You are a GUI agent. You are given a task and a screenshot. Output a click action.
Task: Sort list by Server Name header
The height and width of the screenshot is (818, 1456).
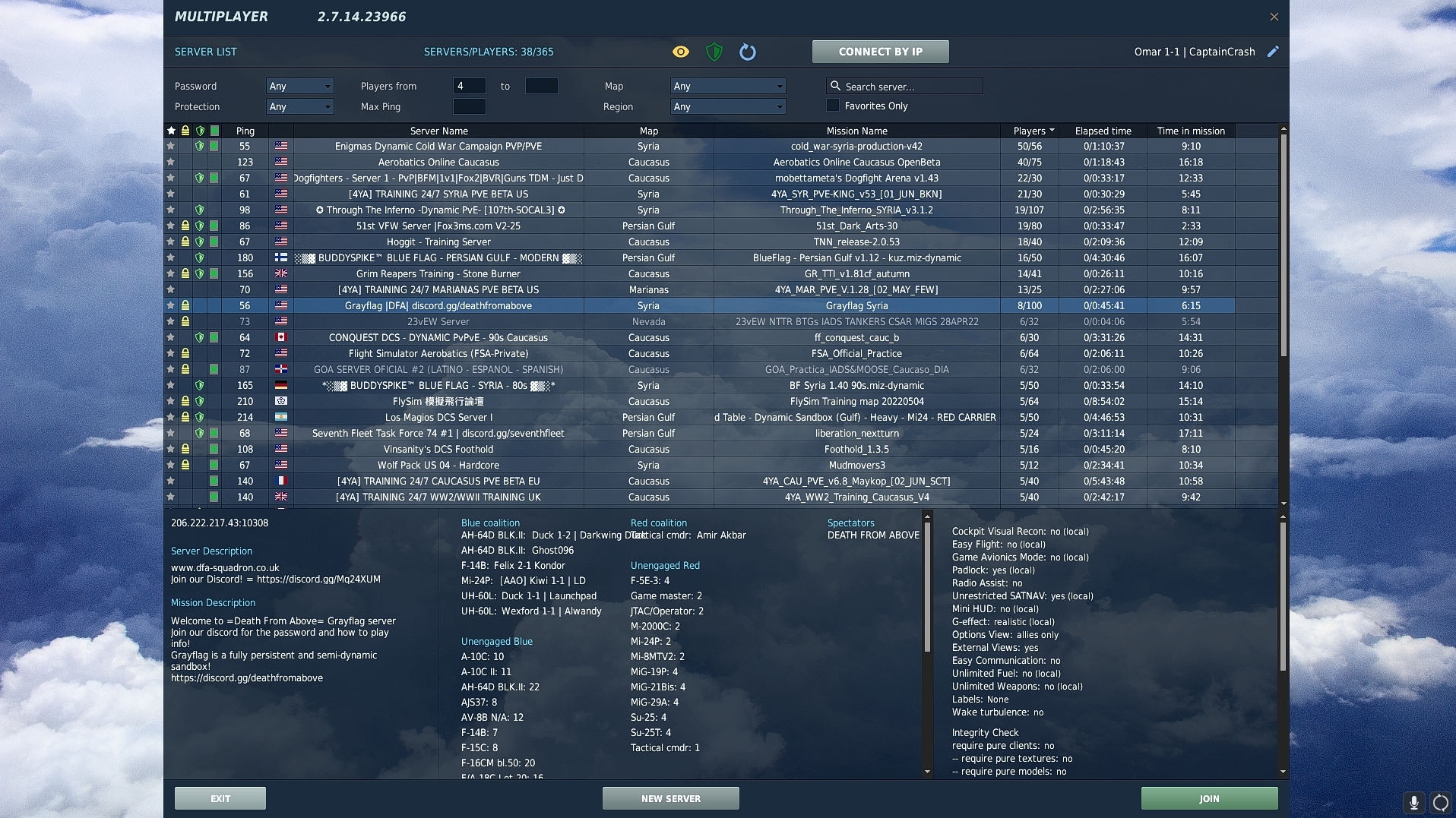tap(438, 131)
